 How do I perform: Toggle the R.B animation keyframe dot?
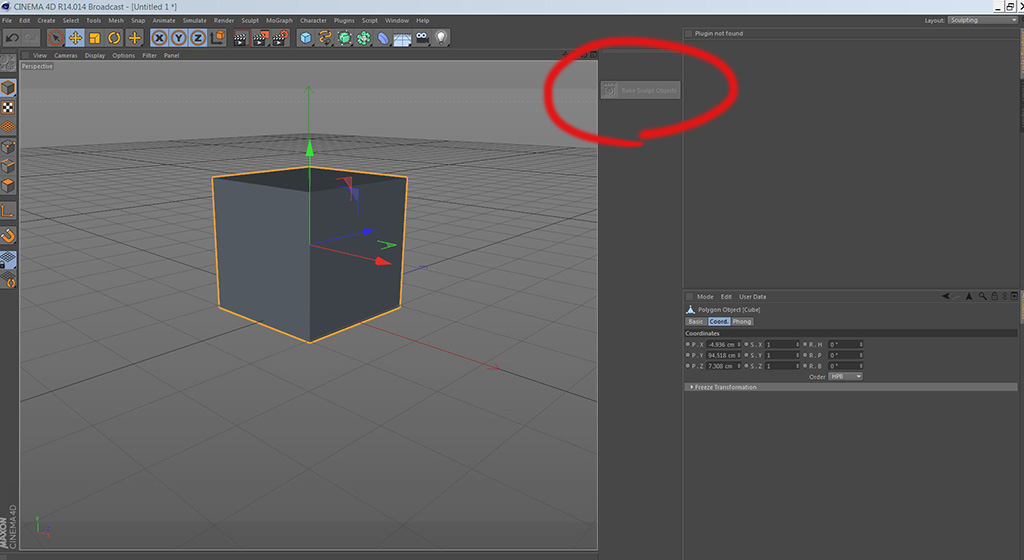pos(805,366)
